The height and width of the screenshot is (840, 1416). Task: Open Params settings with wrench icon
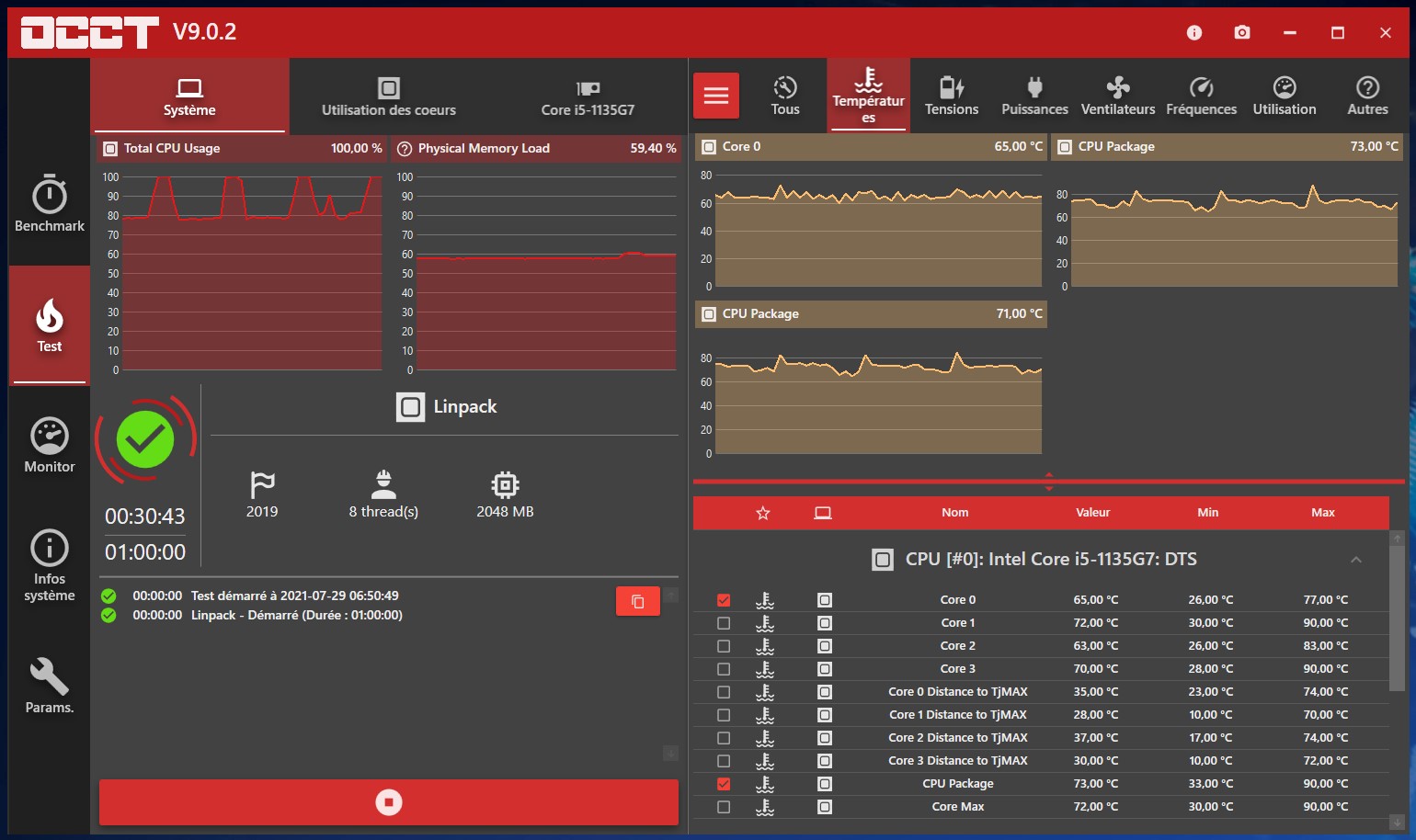tap(50, 687)
